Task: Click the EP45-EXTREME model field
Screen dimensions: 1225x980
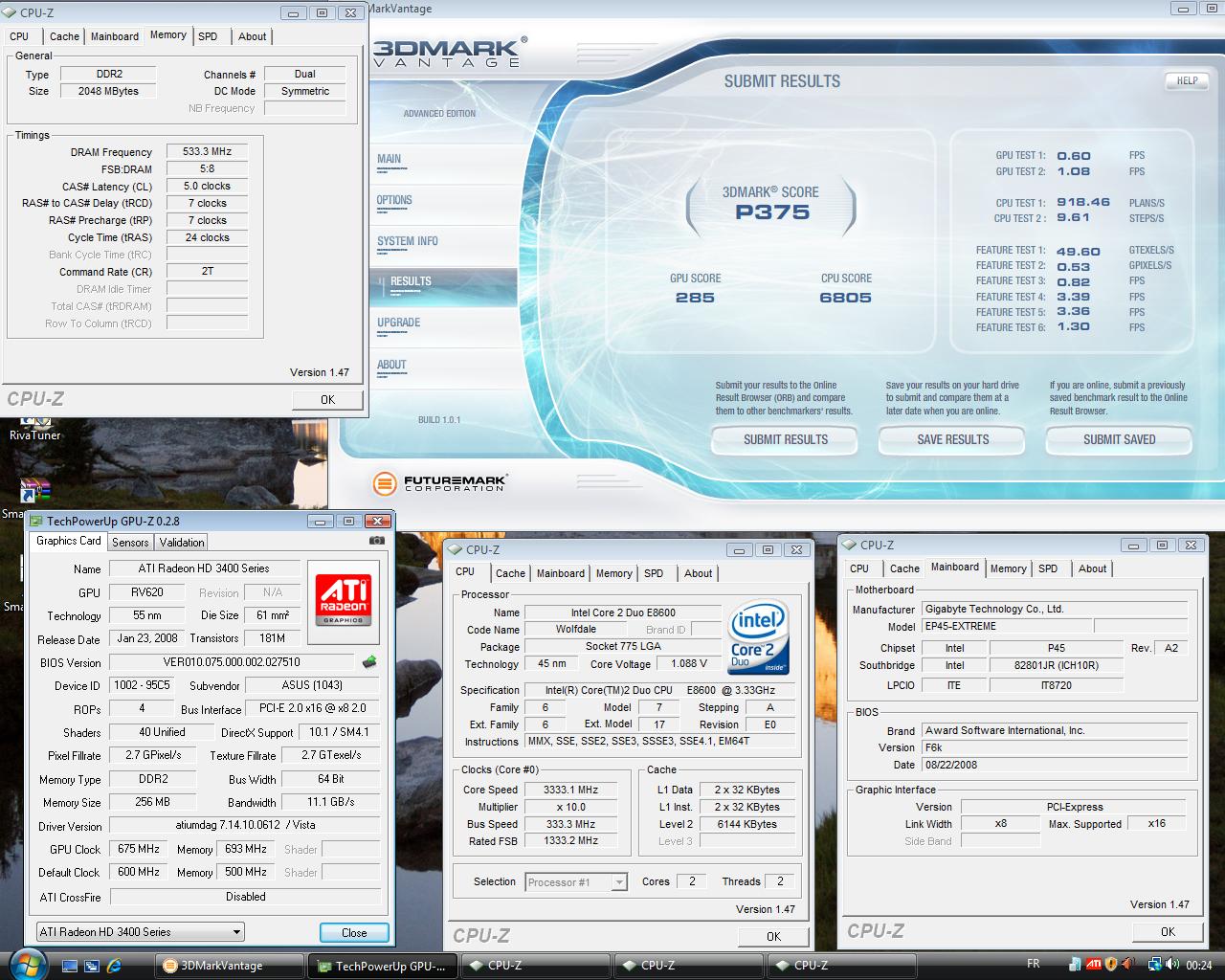Action: click(x=1007, y=626)
